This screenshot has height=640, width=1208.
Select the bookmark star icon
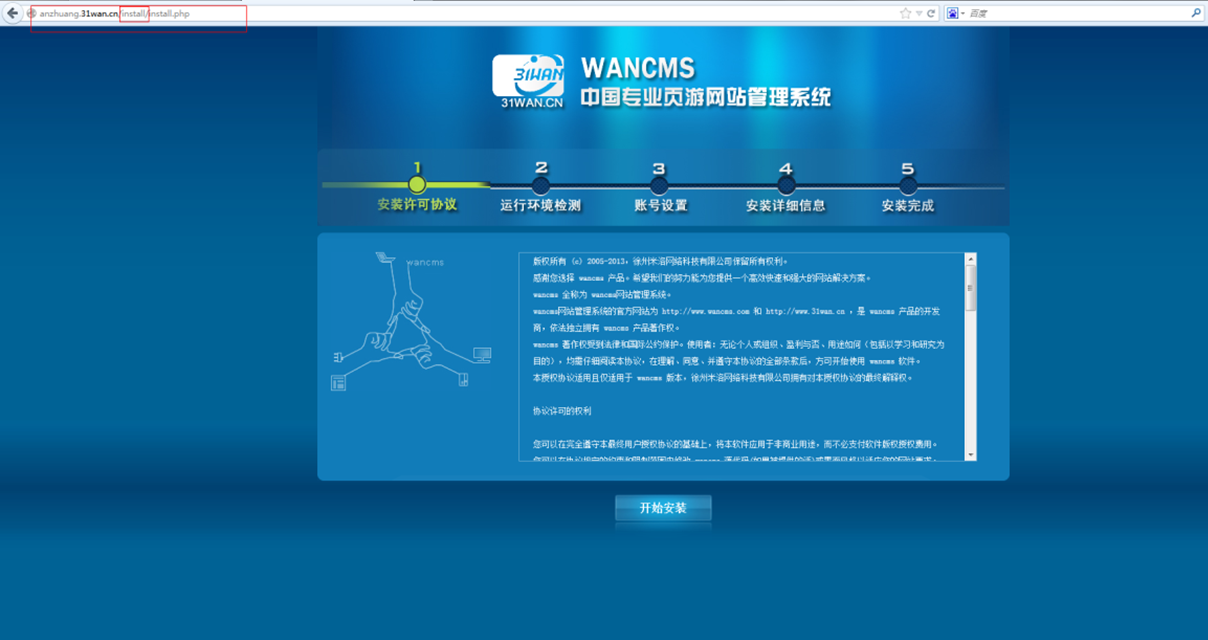pyautogui.click(x=903, y=13)
